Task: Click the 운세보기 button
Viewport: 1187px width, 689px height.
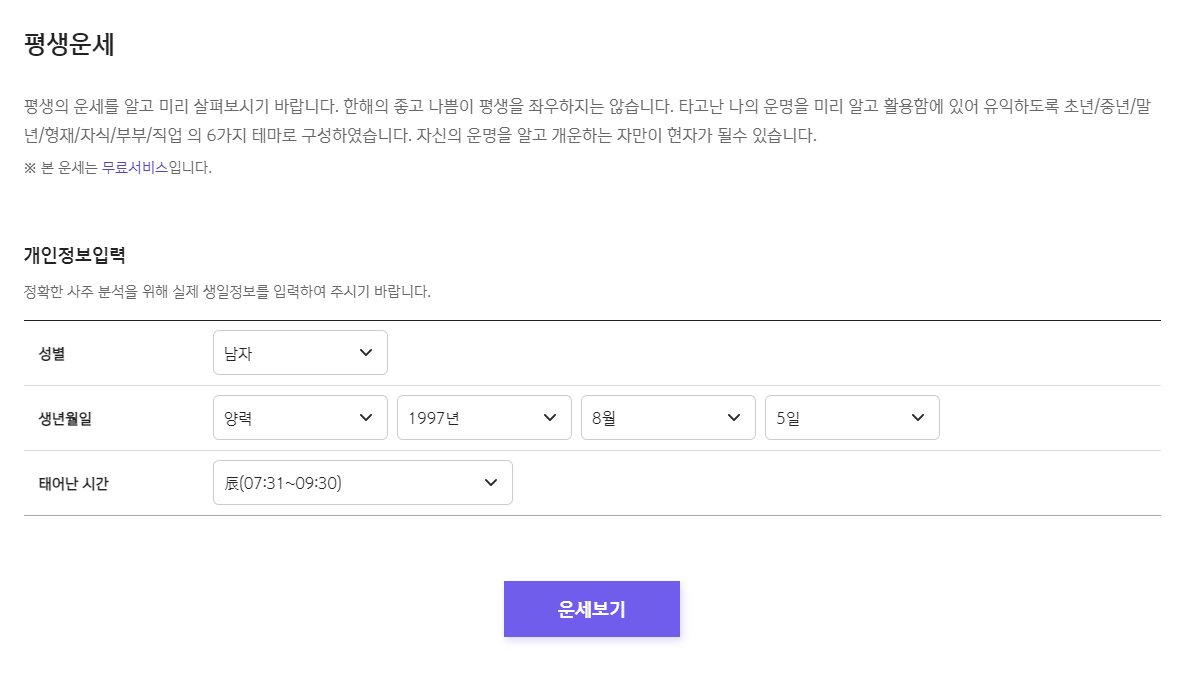Action: pos(591,608)
